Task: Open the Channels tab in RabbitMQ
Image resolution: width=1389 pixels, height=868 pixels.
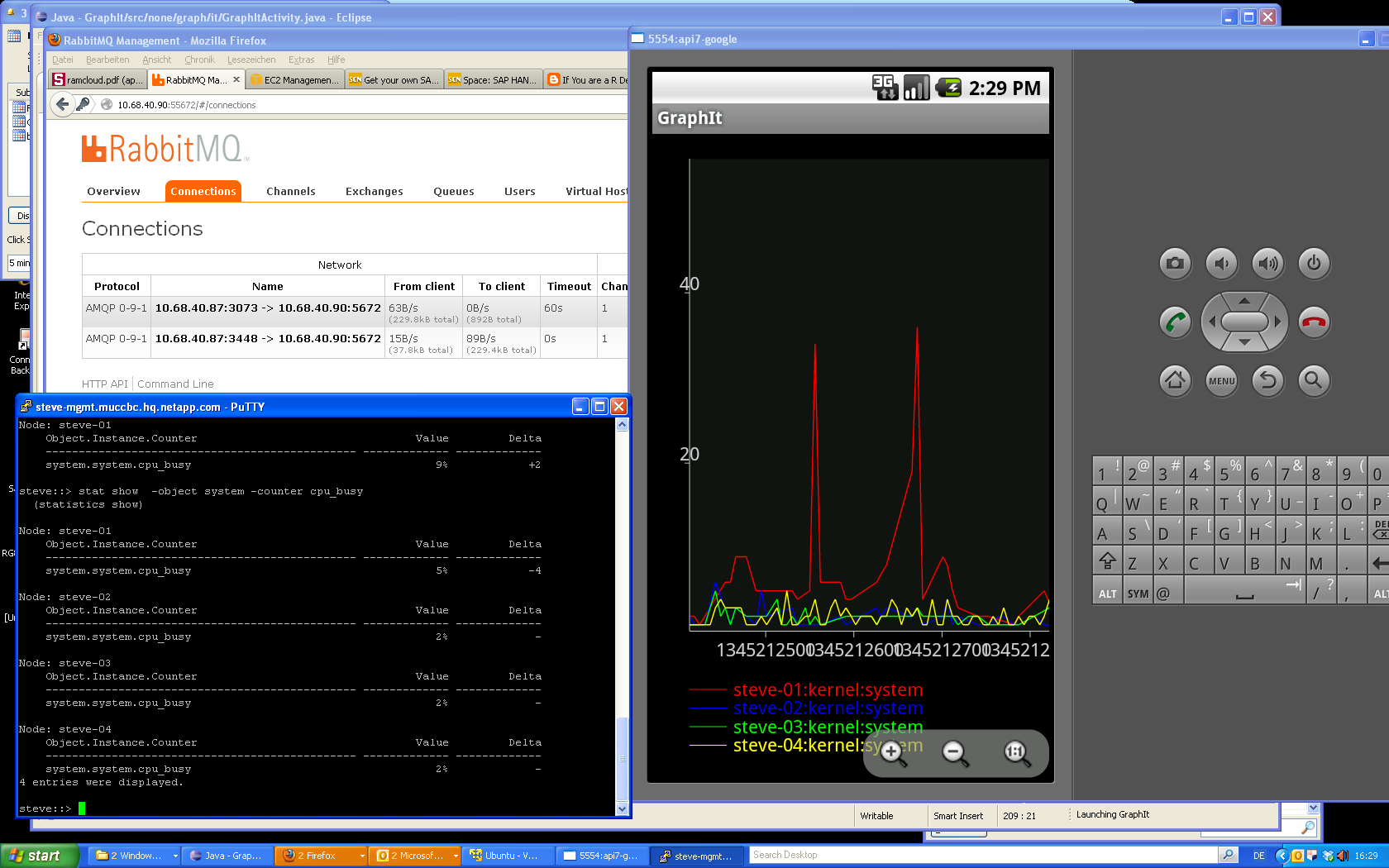Action: 290,191
